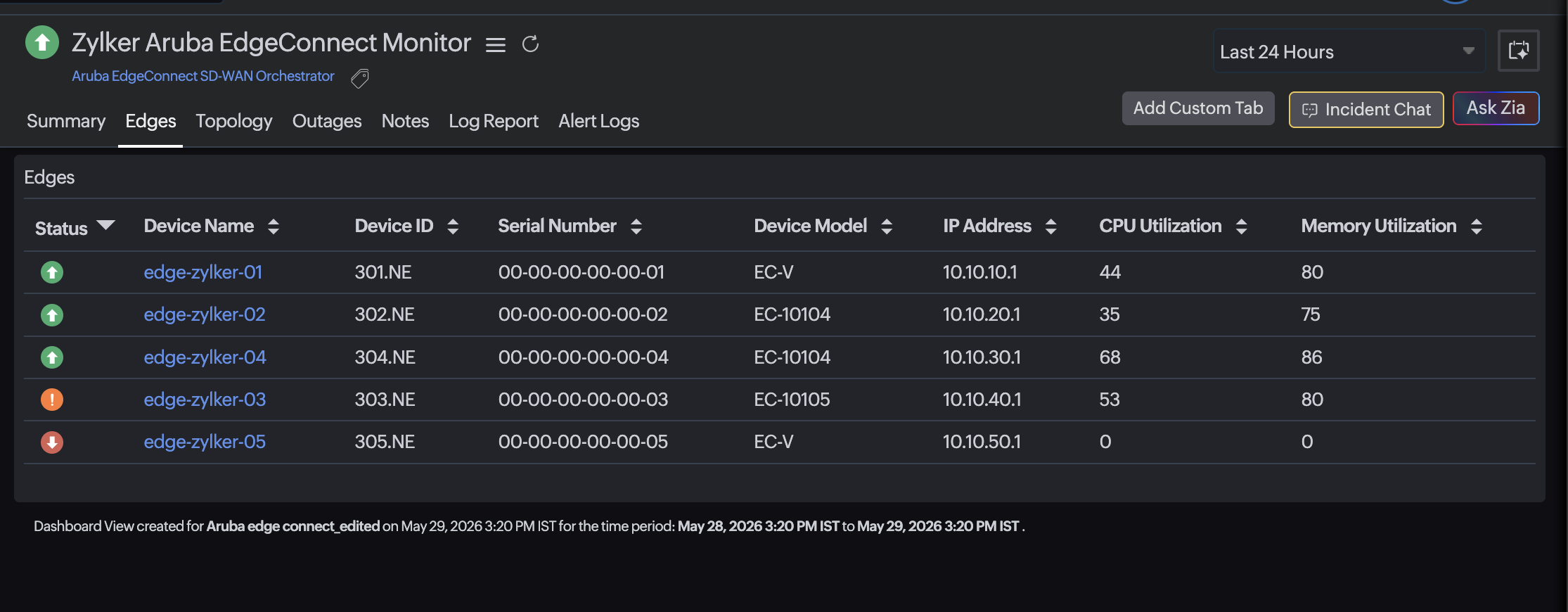Click serial number 00-00-00-00-00-05
Image resolution: width=1568 pixels, height=612 pixels.
click(x=583, y=442)
